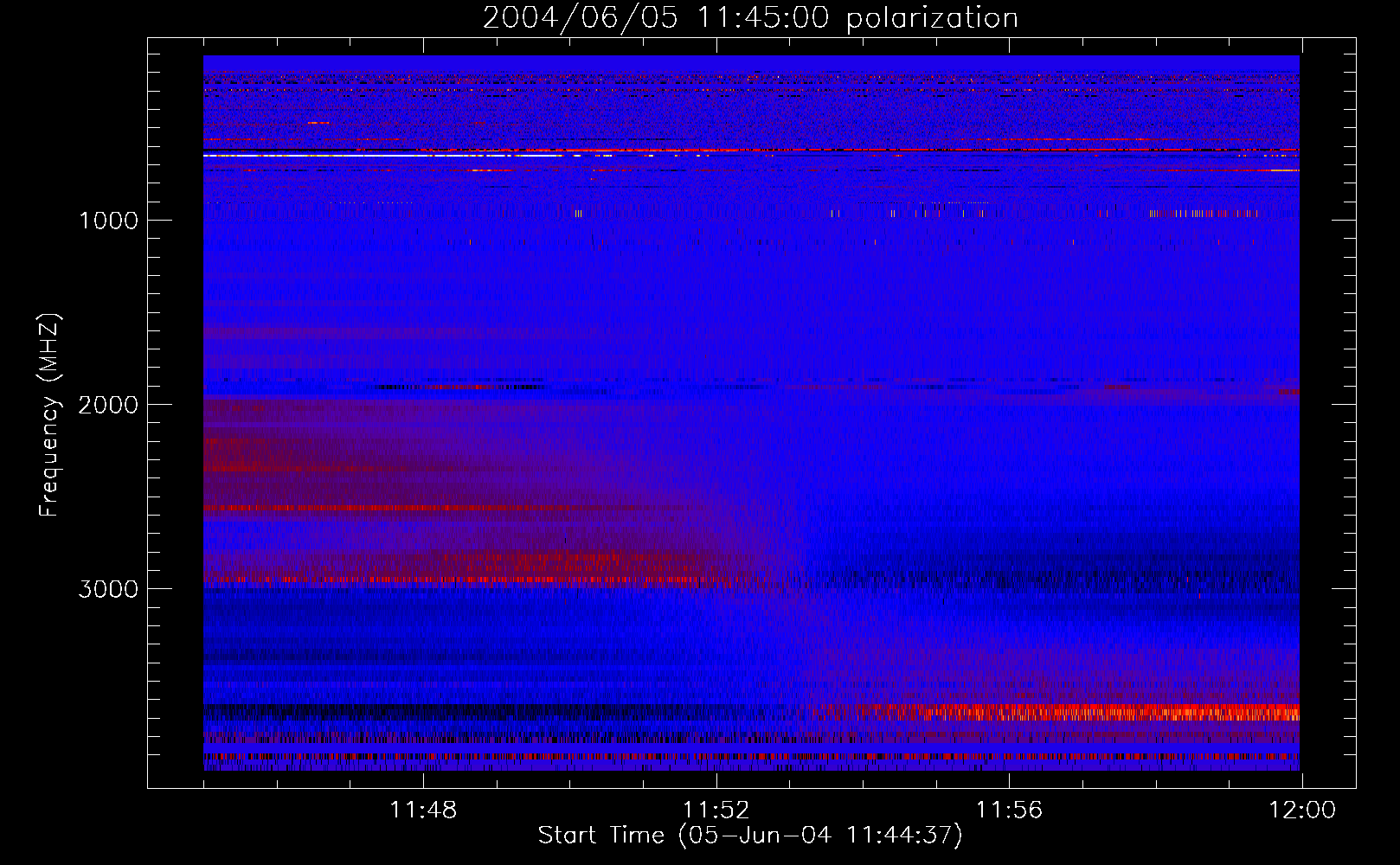Click the 11:52 time tick label
This screenshot has height=865, width=1400.
(716, 811)
